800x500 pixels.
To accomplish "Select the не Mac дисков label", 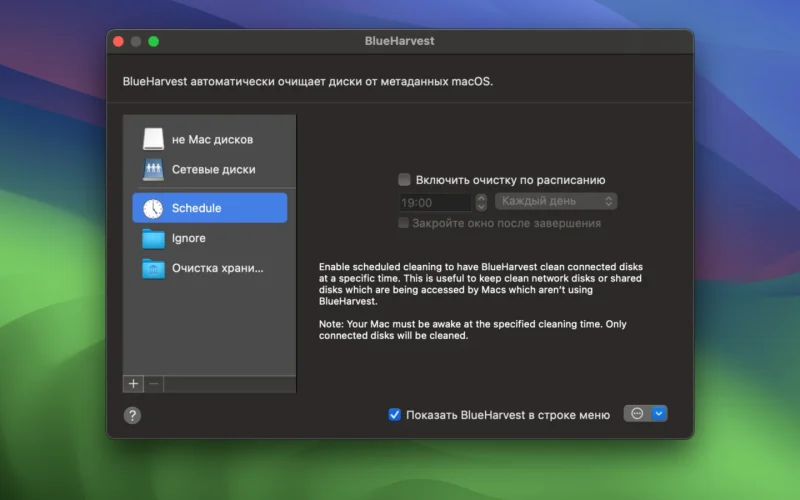I will (x=212, y=139).
